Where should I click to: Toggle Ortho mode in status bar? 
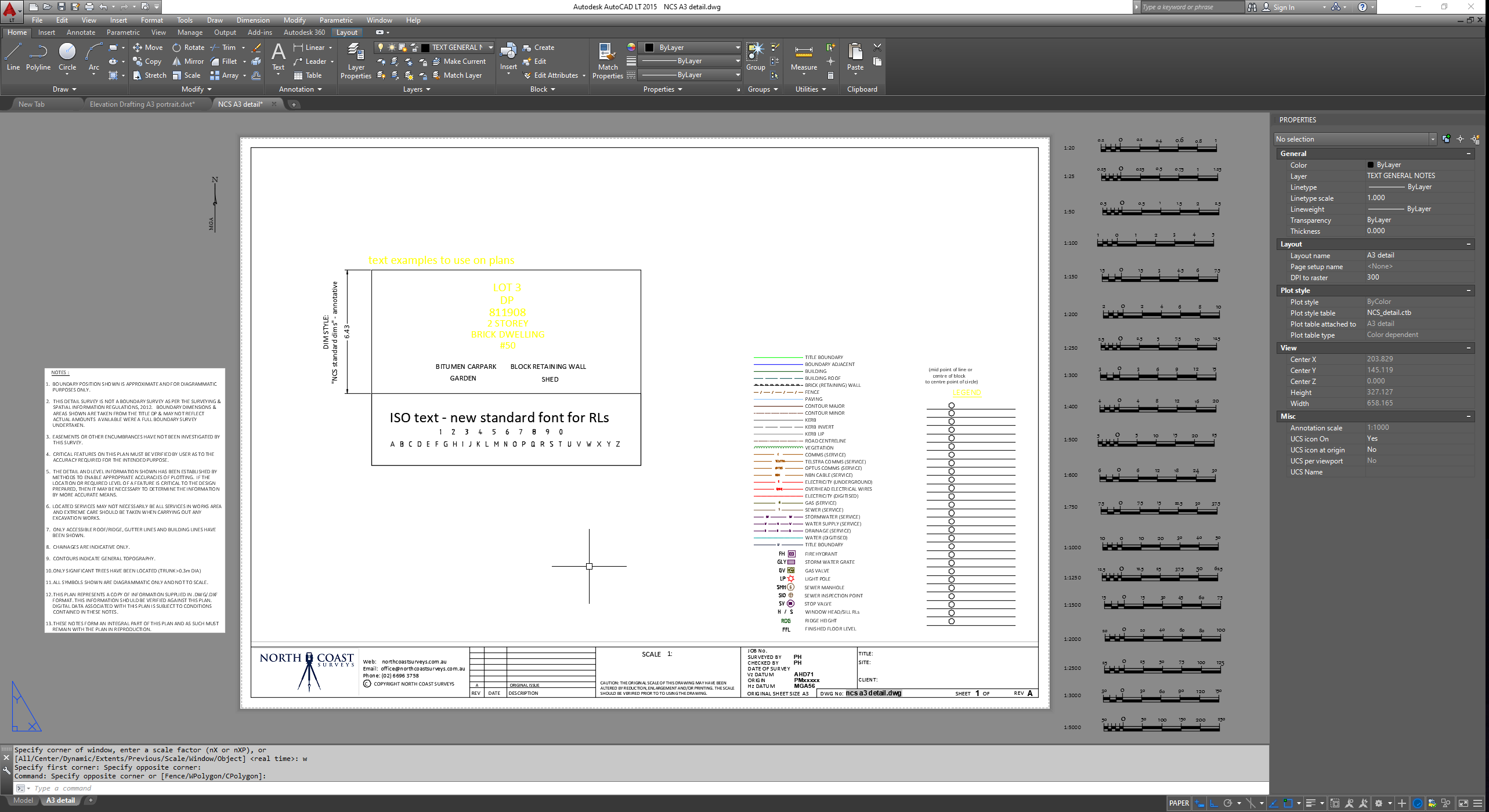tap(1213, 803)
